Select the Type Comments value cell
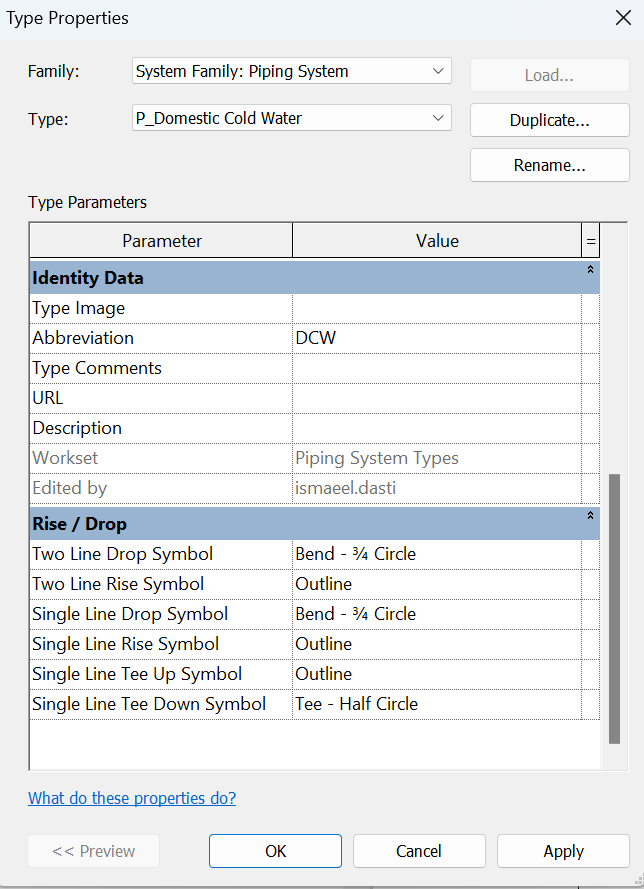 coord(437,368)
